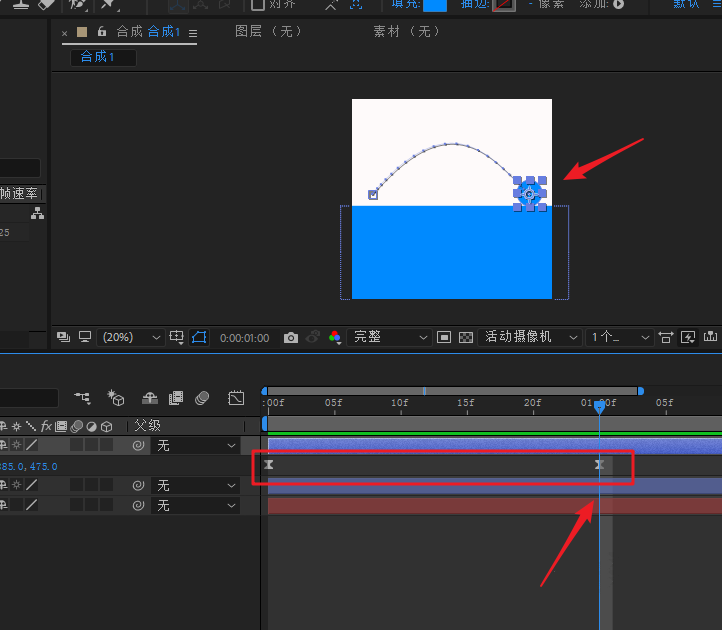Open the composition flowchart (mini-flowchart) icon
The image size is (722, 630).
pos(82,398)
